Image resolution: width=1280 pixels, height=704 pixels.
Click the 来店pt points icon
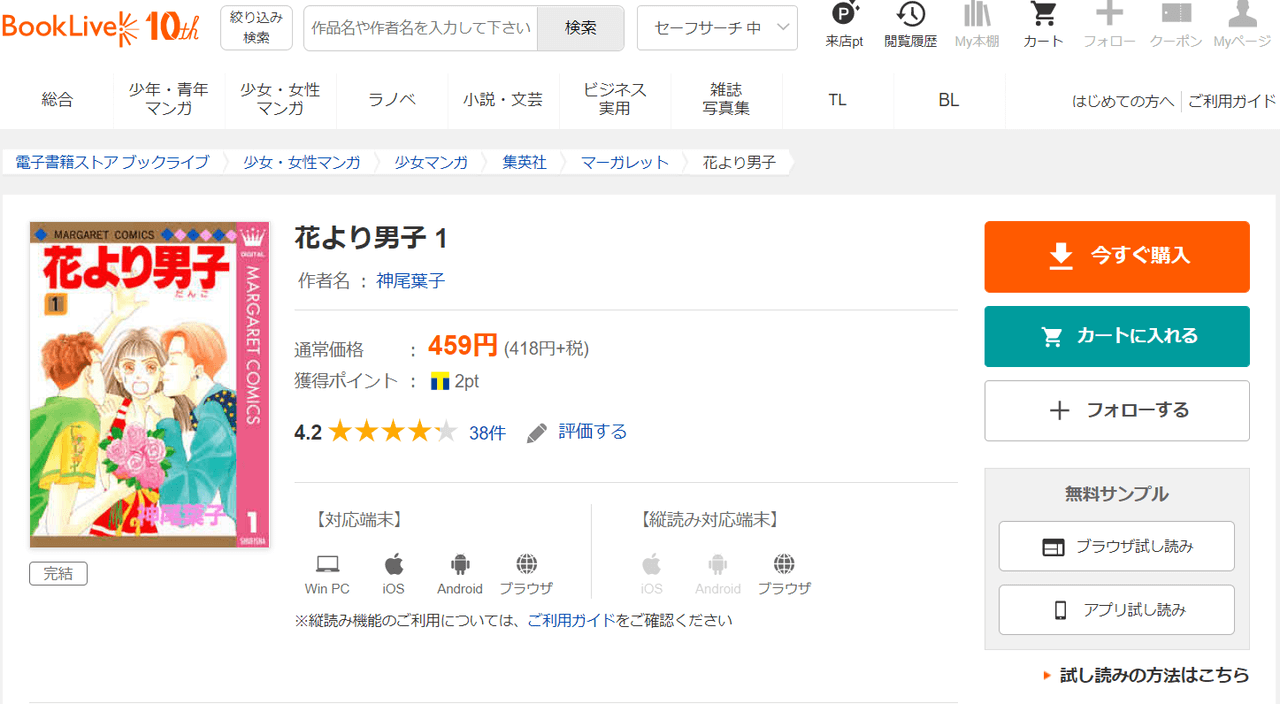pyautogui.click(x=845, y=25)
